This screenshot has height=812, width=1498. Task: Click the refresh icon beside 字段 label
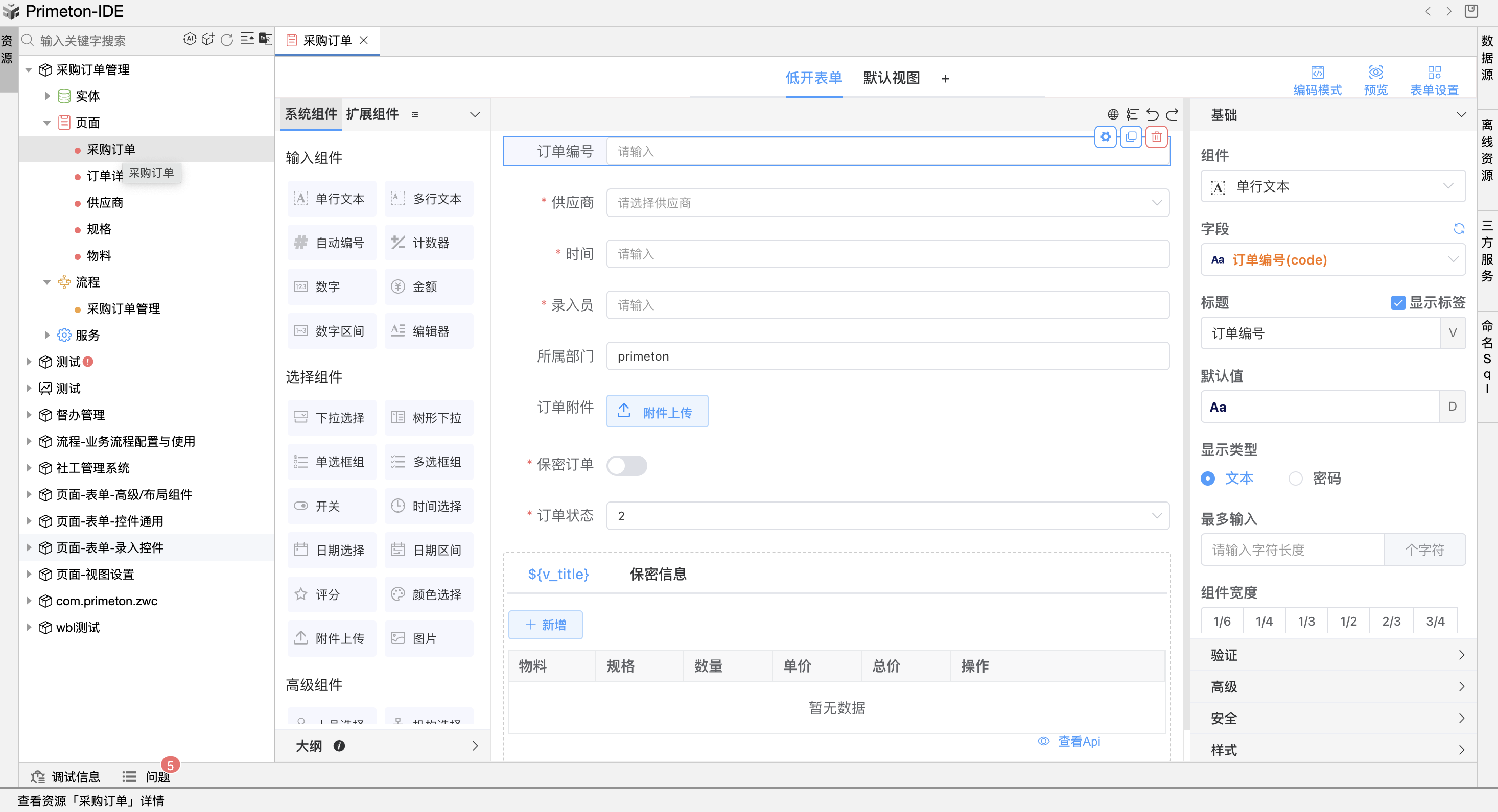tap(1459, 228)
